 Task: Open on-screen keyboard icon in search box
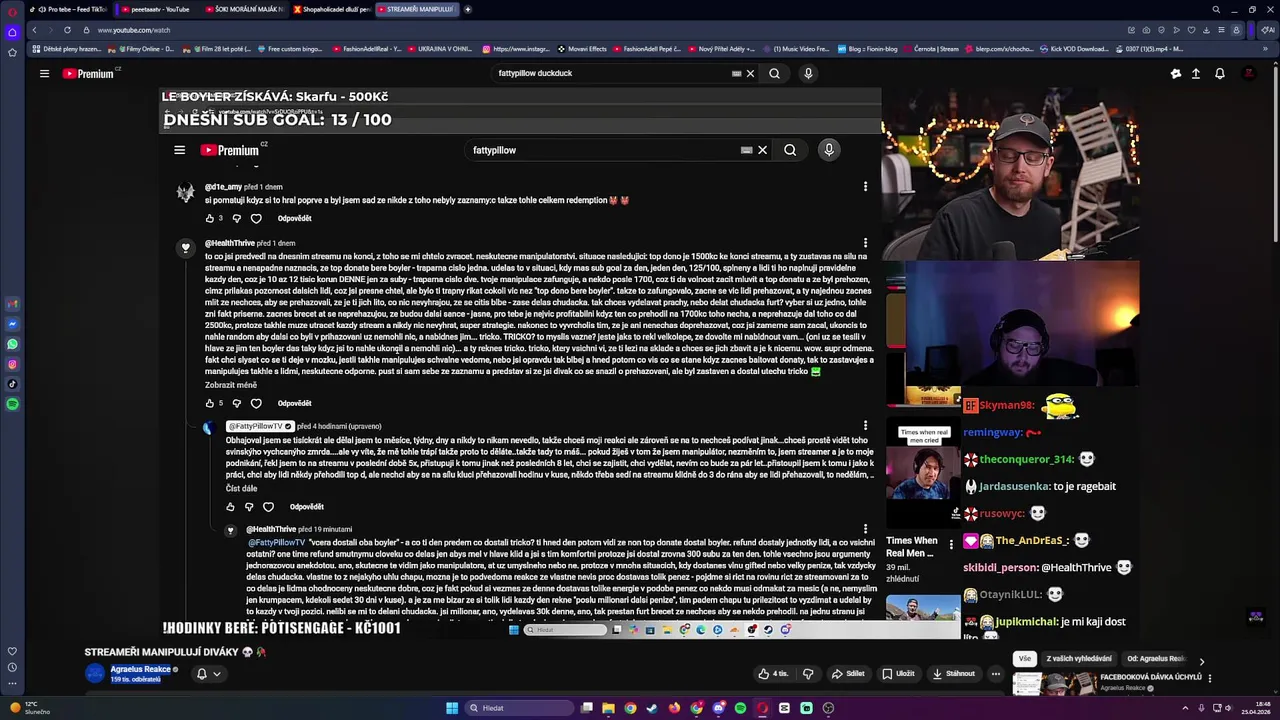click(737, 73)
